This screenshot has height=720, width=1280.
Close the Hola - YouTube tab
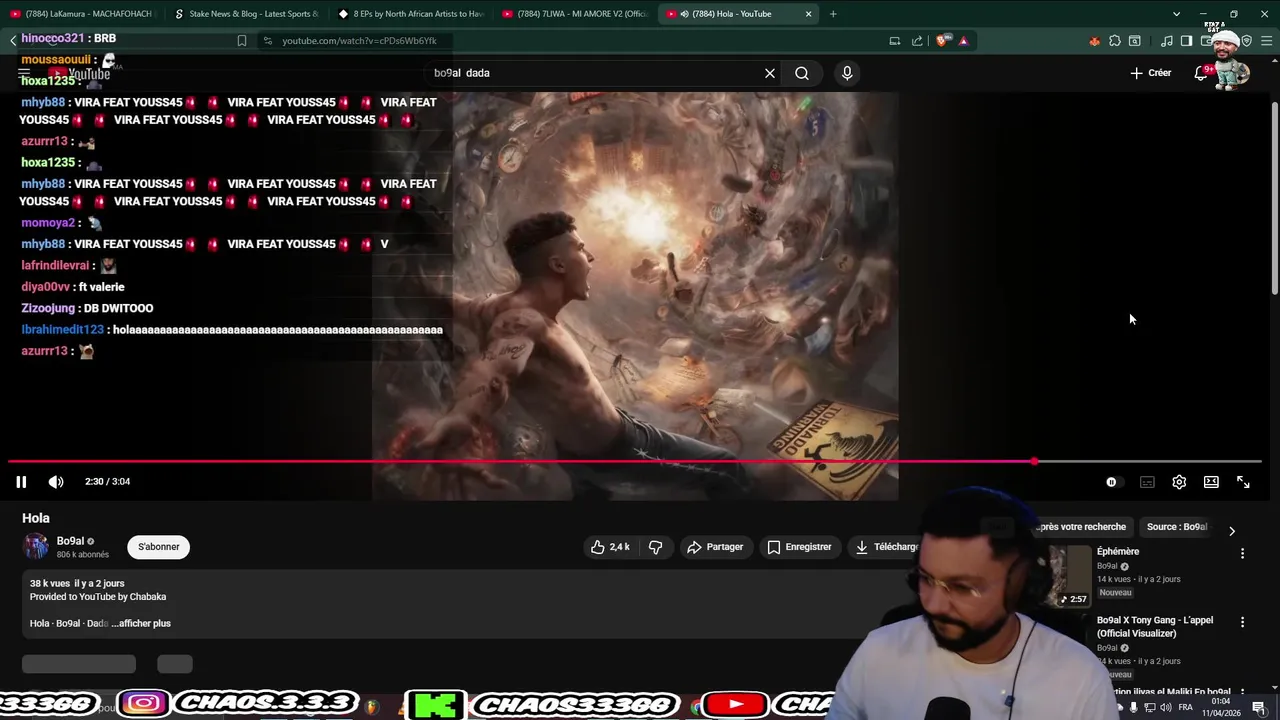808,14
